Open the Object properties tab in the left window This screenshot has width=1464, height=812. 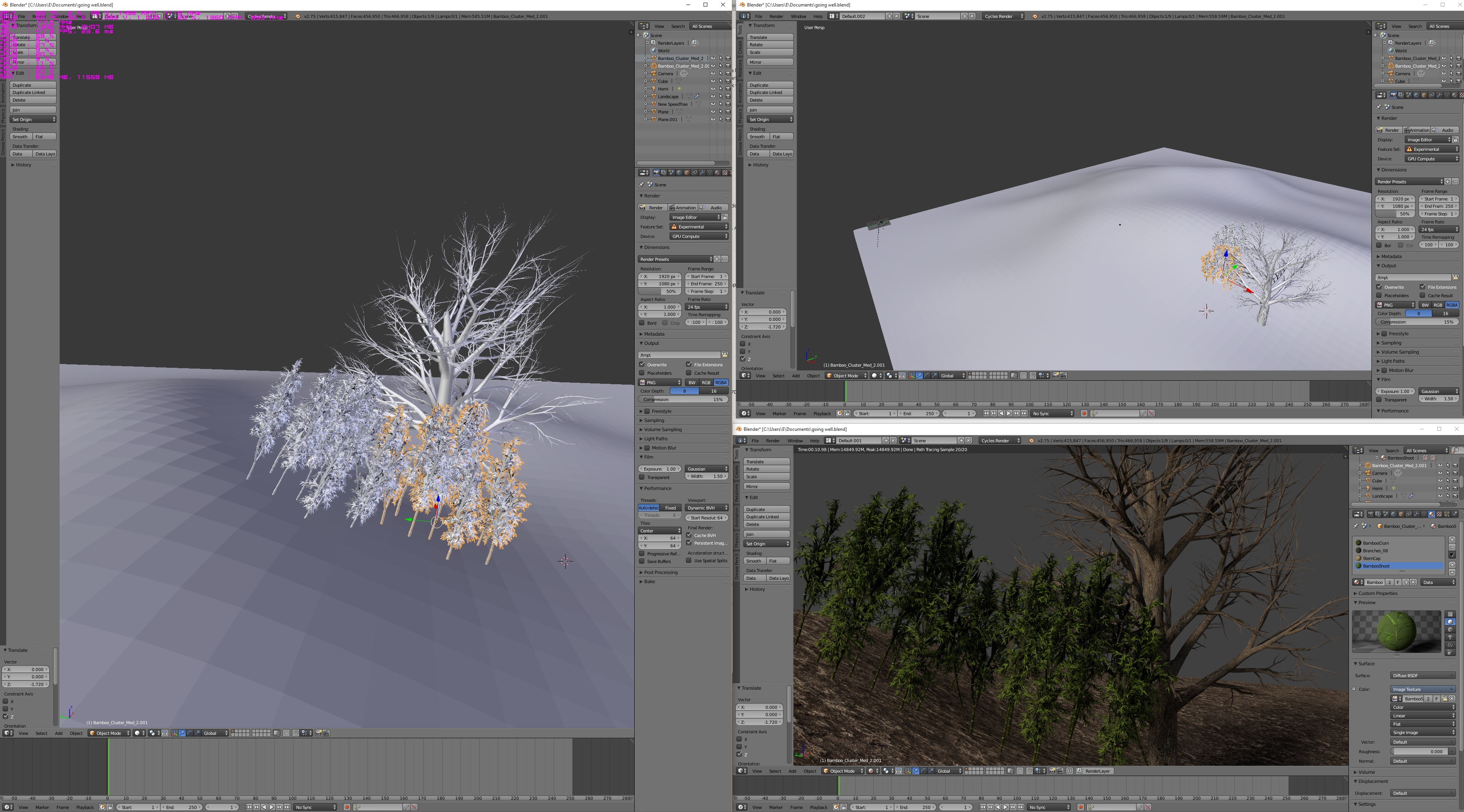687,173
